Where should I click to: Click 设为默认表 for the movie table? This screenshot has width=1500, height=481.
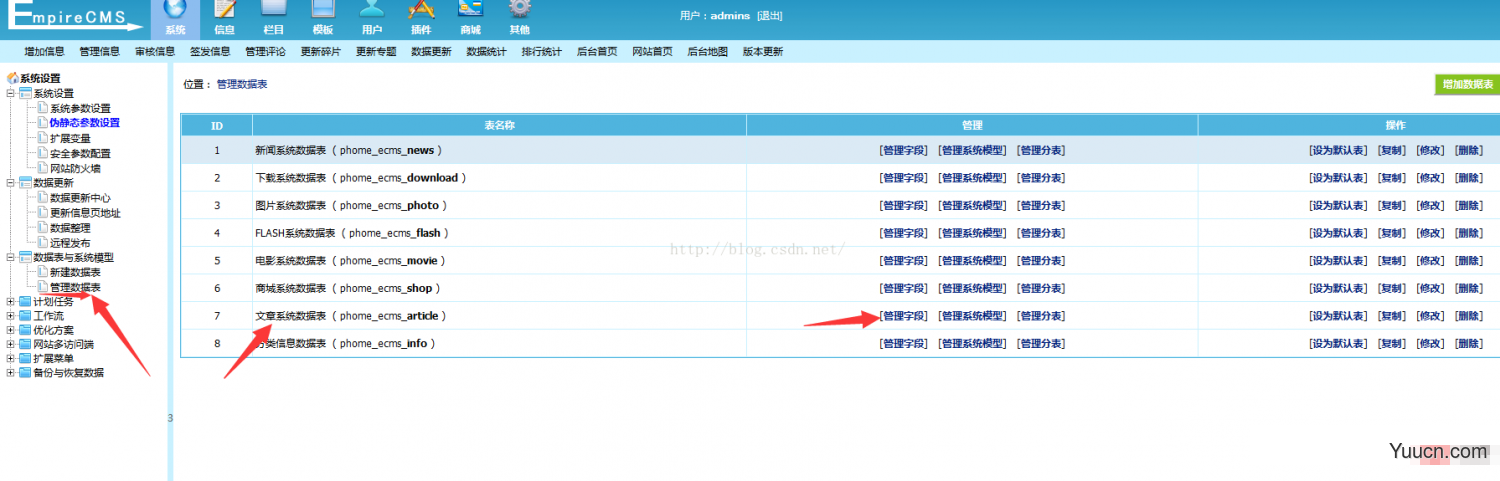[x=1338, y=260]
